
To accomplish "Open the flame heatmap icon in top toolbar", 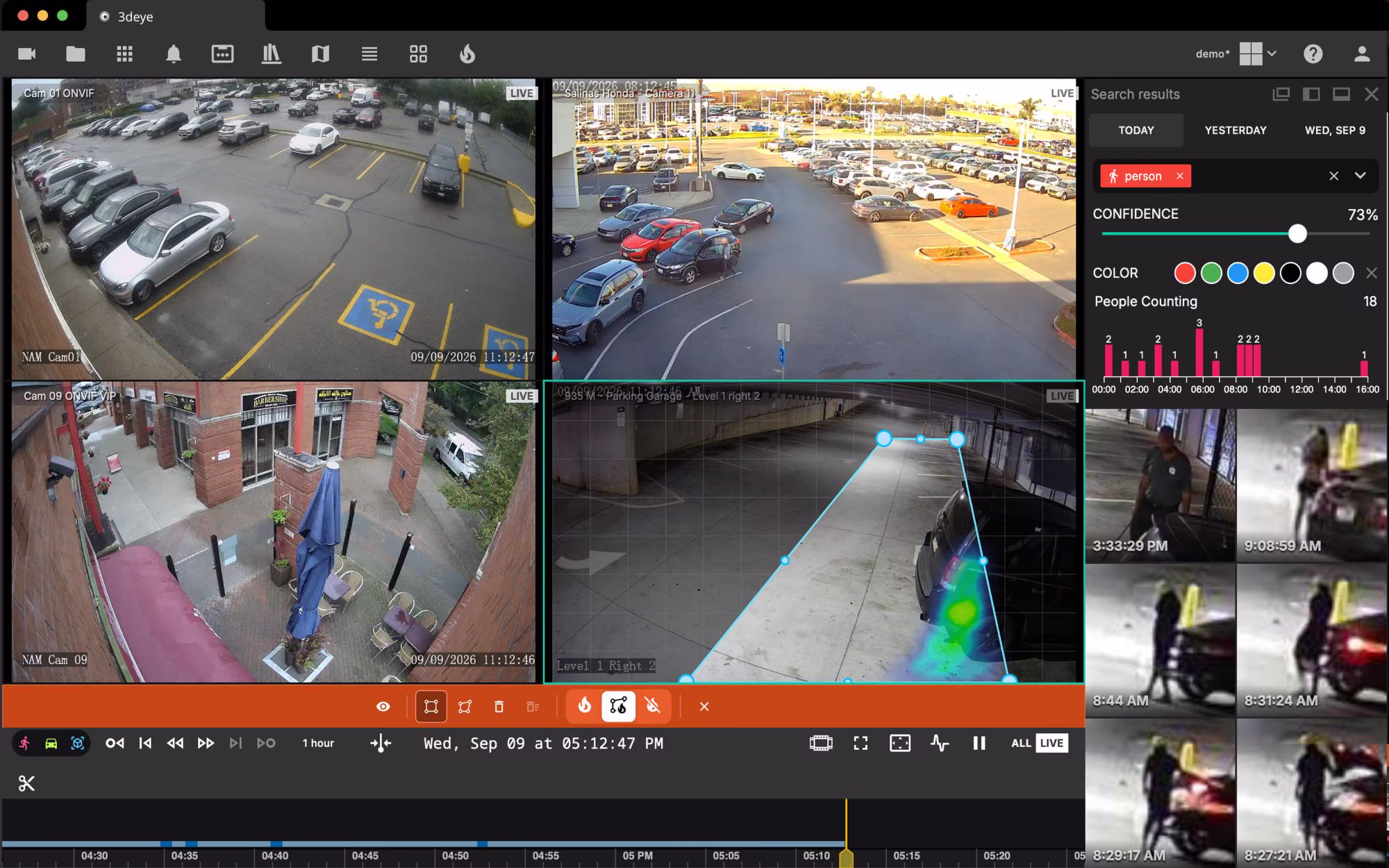I will [467, 54].
